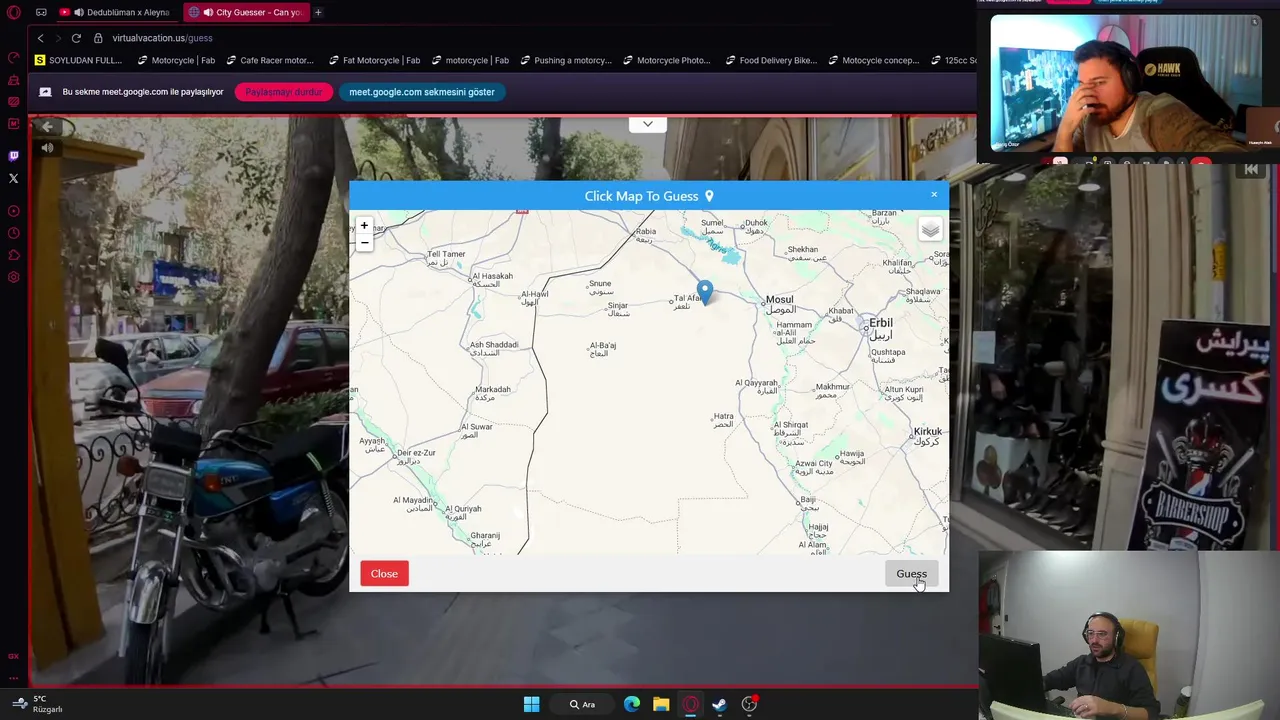The image size is (1280, 720).
Task: Open Opera GX from taskbar
Action: [x=690, y=704]
